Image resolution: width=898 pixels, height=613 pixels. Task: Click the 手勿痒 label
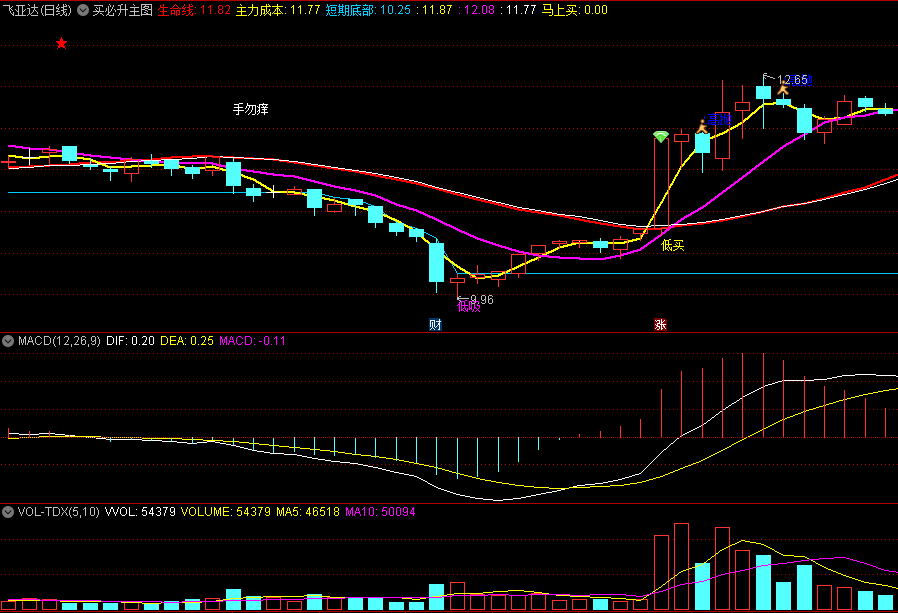[250, 109]
